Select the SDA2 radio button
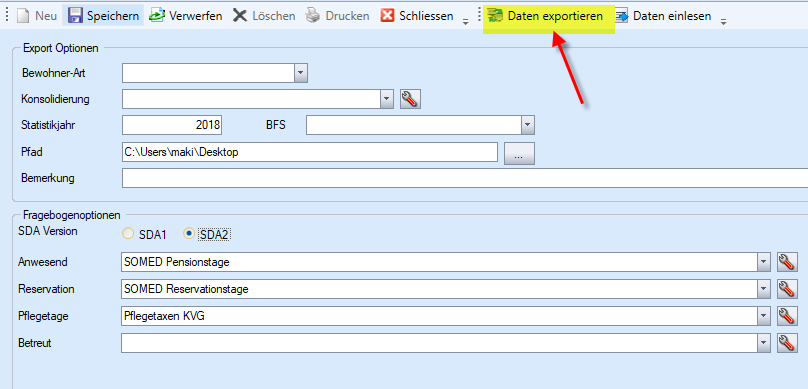 (189, 234)
